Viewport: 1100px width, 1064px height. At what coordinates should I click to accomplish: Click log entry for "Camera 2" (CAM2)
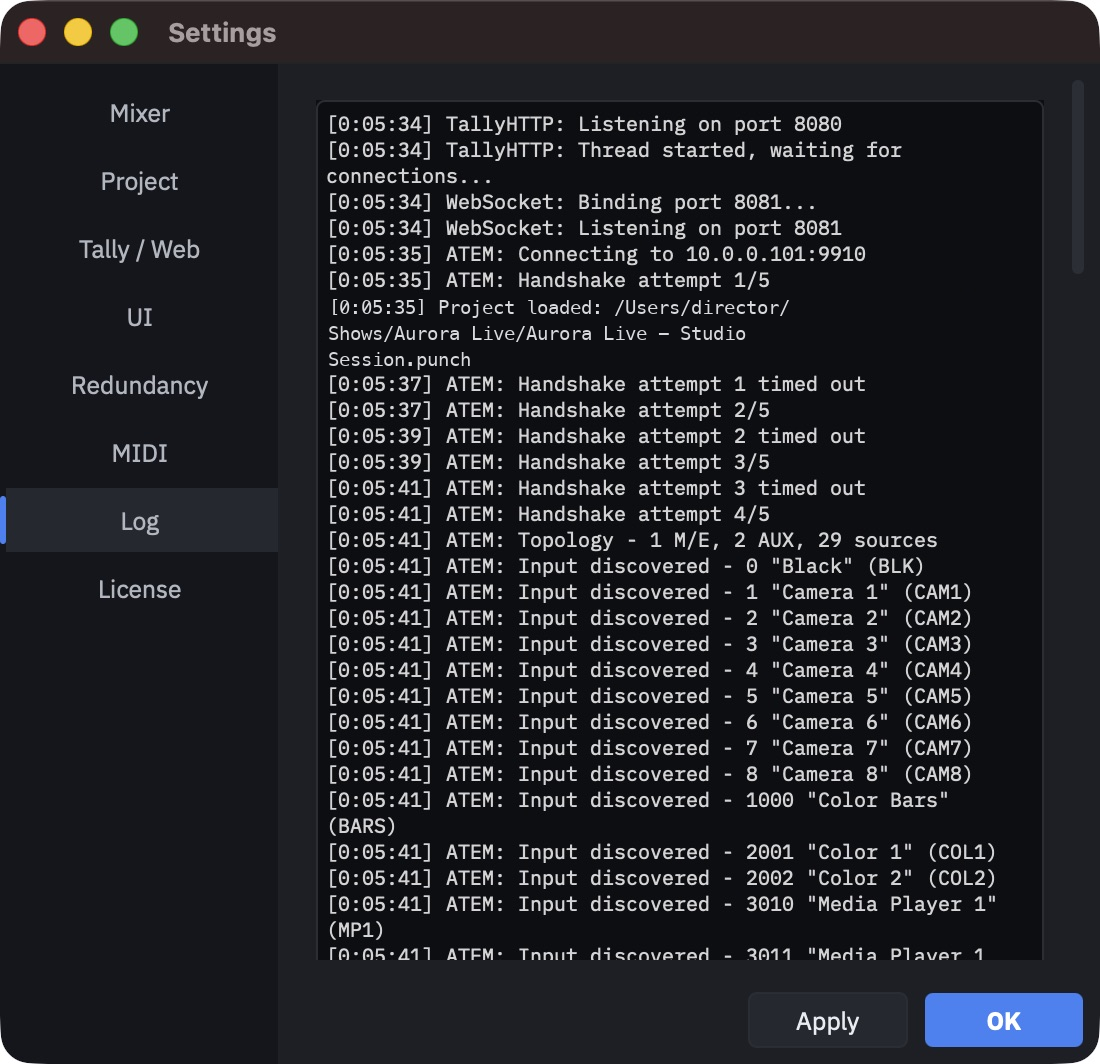click(650, 618)
